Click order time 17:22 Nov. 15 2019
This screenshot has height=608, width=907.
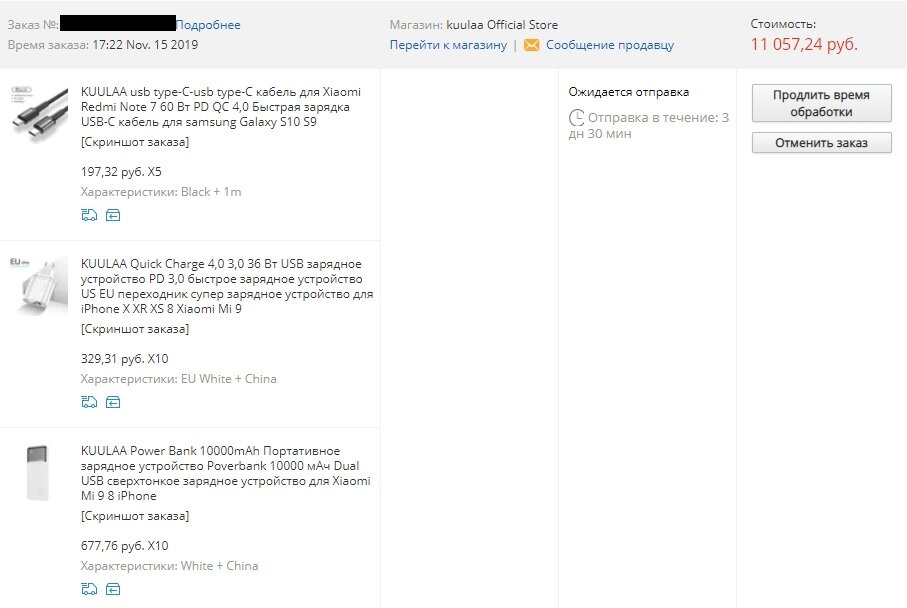pos(145,45)
